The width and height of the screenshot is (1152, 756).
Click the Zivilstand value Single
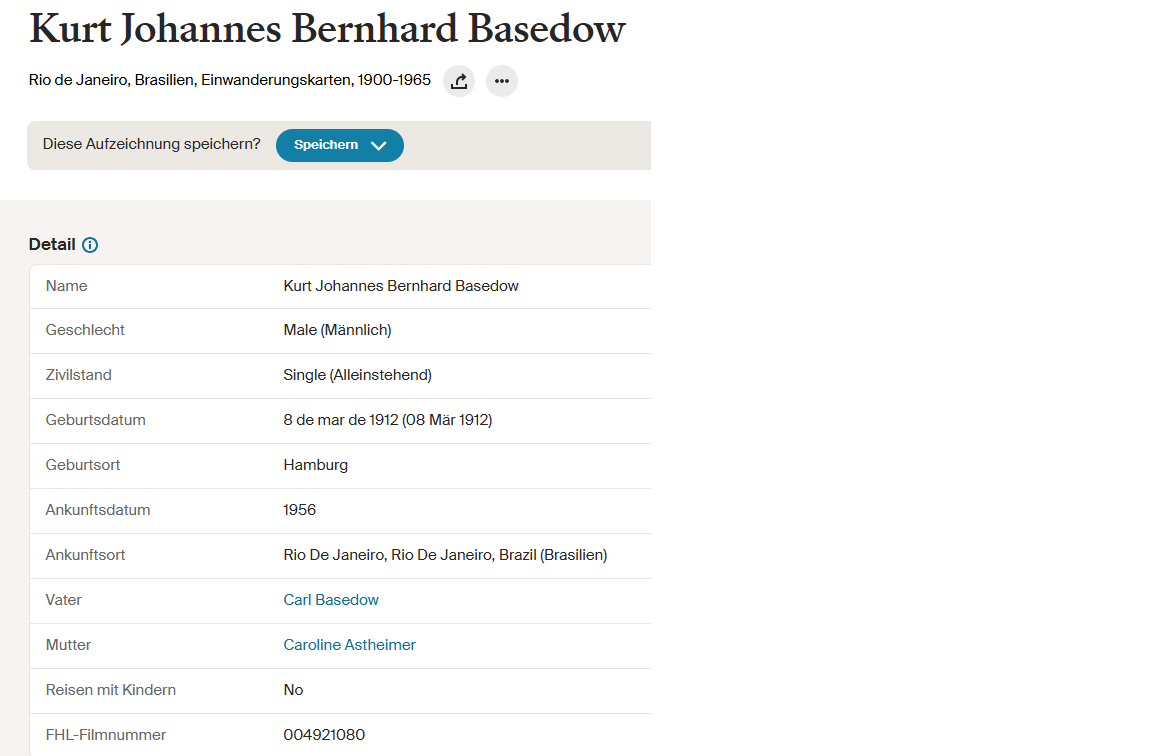click(x=358, y=375)
